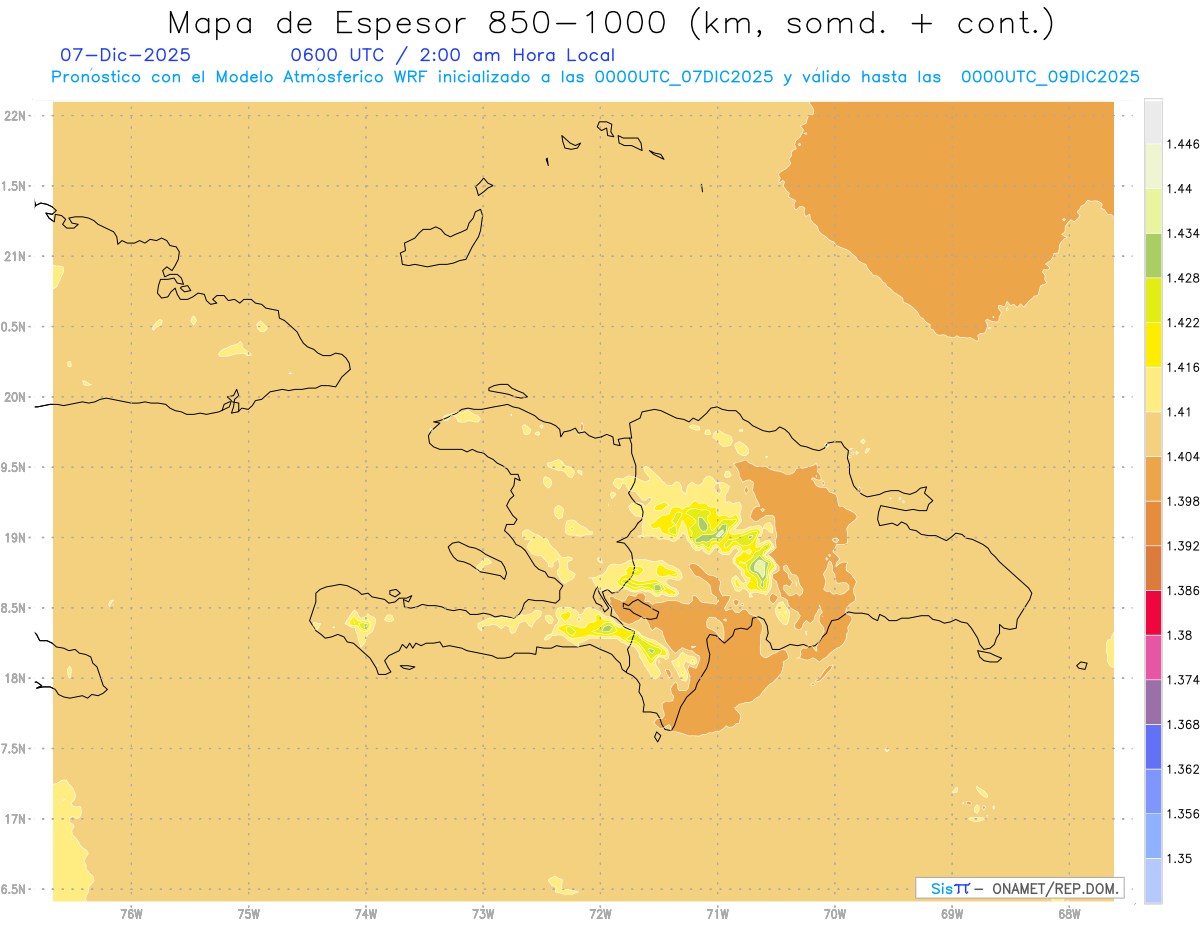The image size is (1200, 927).
Task: Click the legend value '1.374'
Action: [x=1184, y=680]
